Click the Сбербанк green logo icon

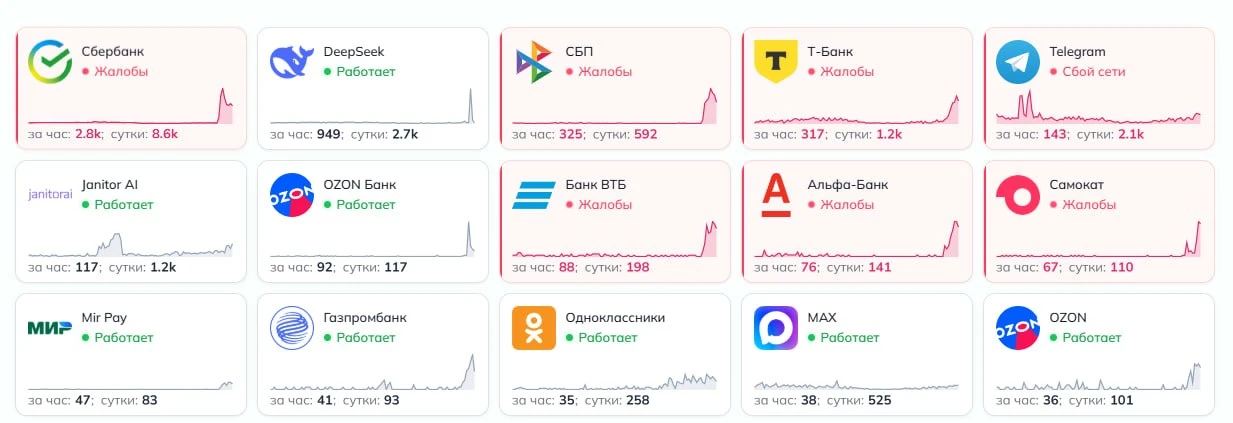click(x=49, y=62)
